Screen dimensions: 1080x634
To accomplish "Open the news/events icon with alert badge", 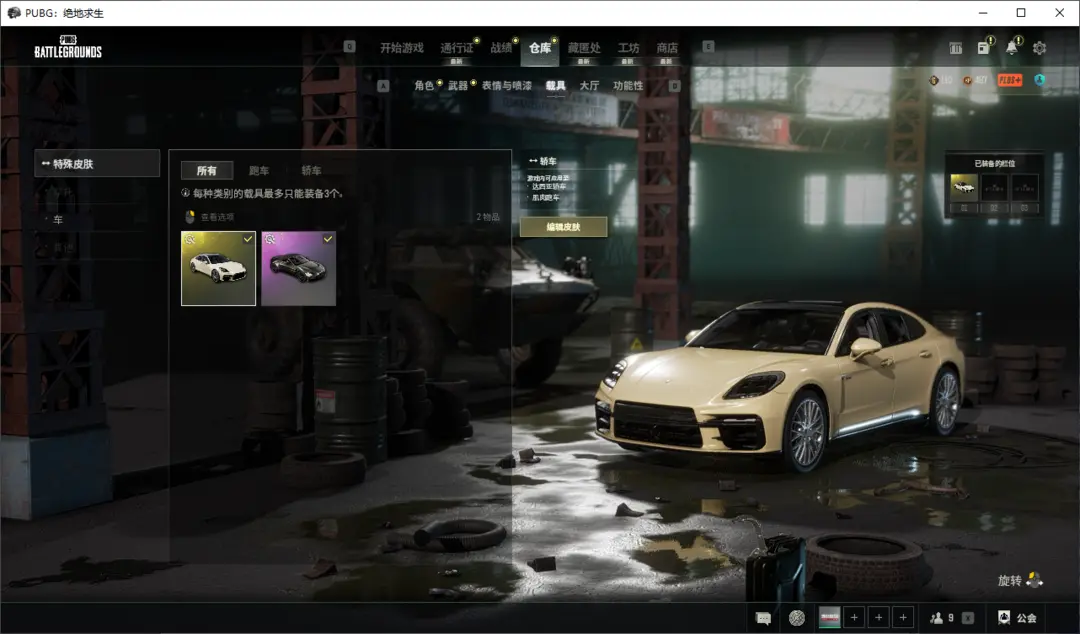I will click(x=984, y=48).
